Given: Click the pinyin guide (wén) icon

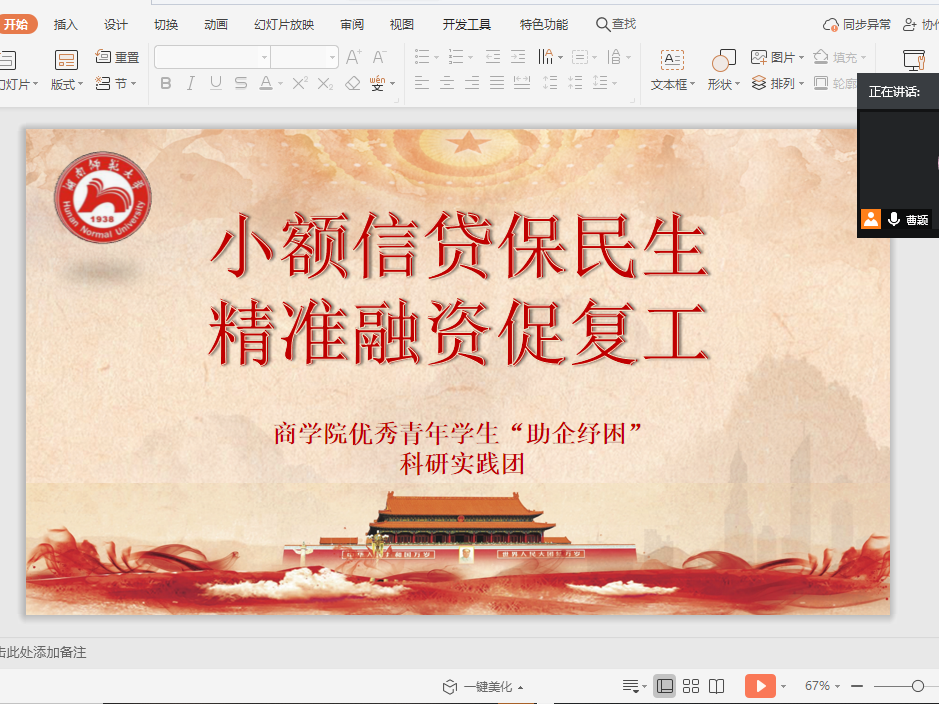Looking at the screenshot, I should point(377,83).
